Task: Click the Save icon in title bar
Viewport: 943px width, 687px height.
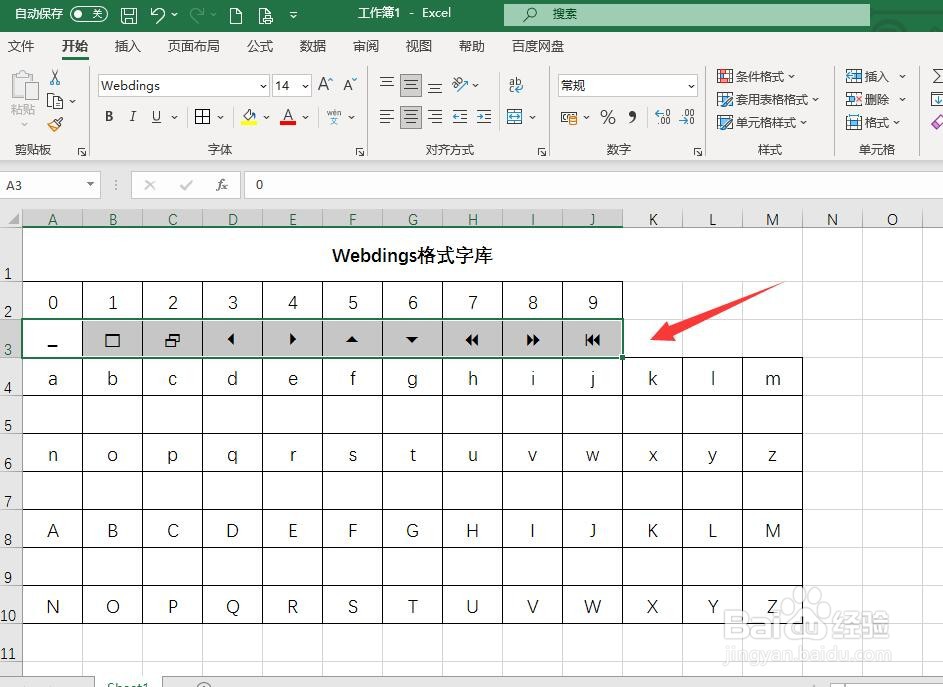Action: (129, 15)
